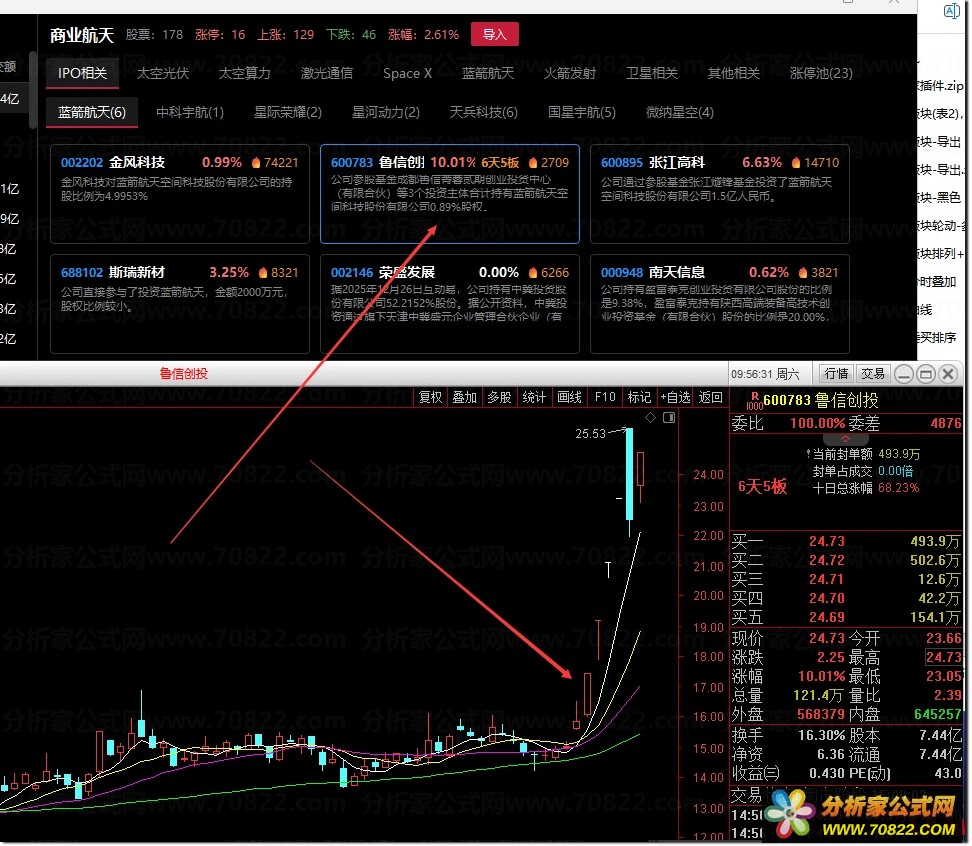Switch to the 卫星相关 tab

tap(652, 73)
